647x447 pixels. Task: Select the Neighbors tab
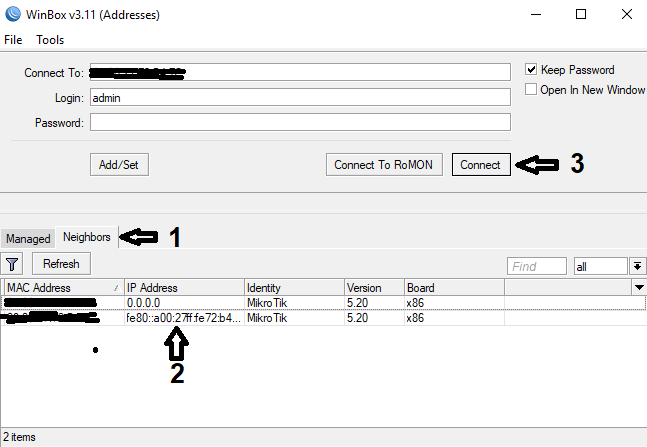coord(87,237)
